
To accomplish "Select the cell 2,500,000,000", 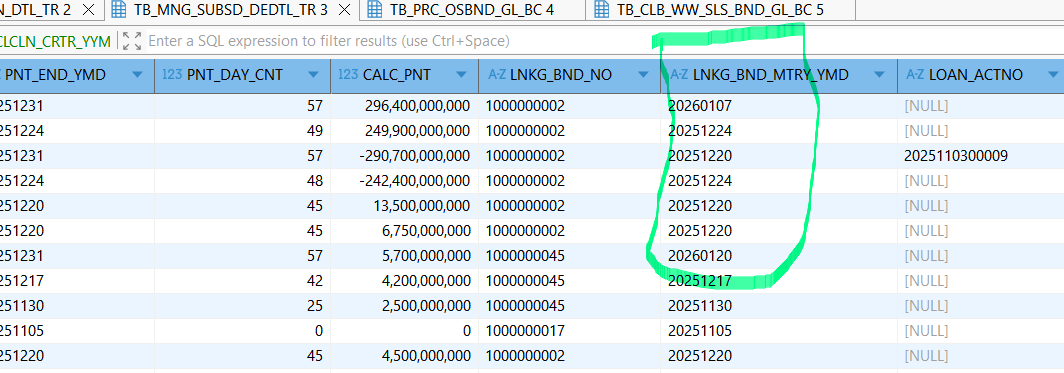I will 404,306.
